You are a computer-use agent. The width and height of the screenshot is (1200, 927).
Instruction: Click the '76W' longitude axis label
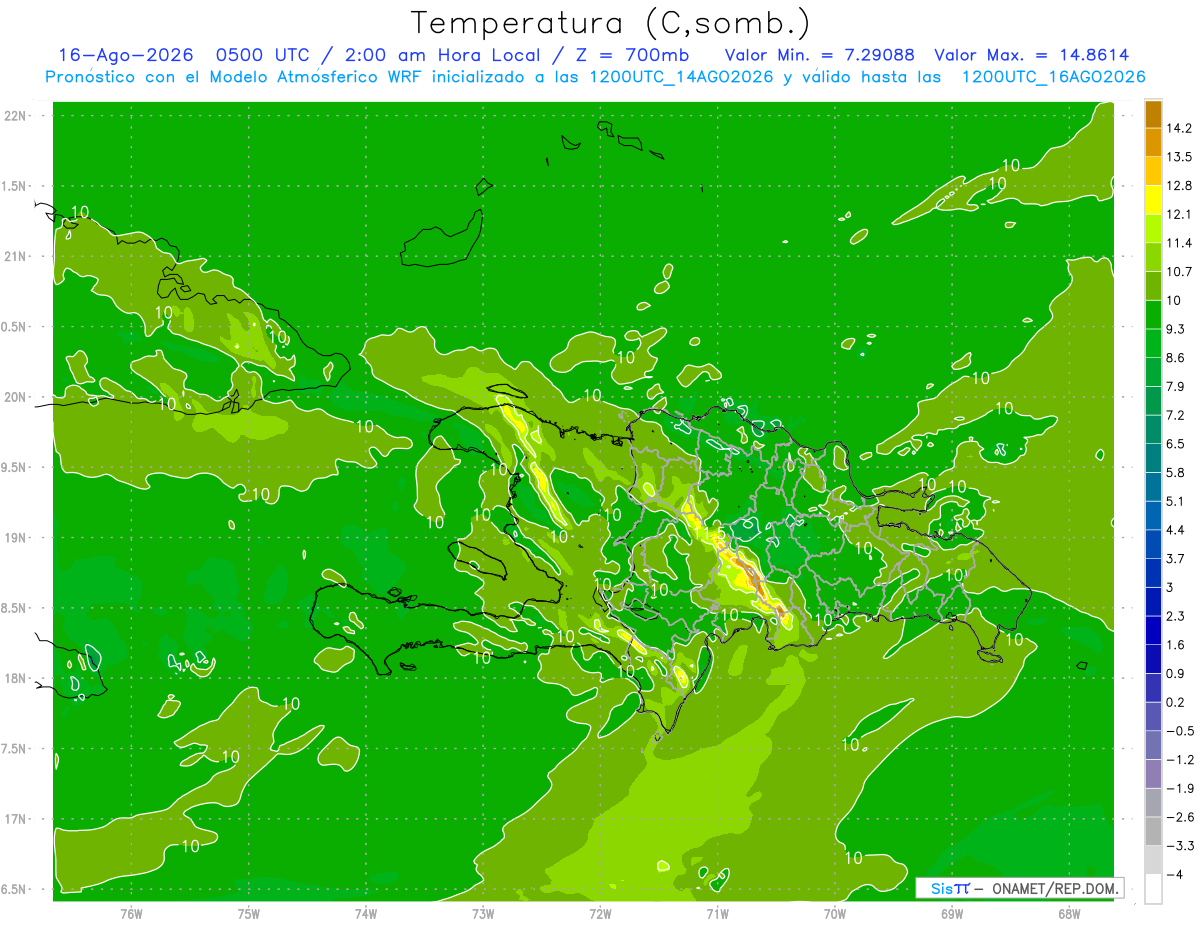point(131,914)
